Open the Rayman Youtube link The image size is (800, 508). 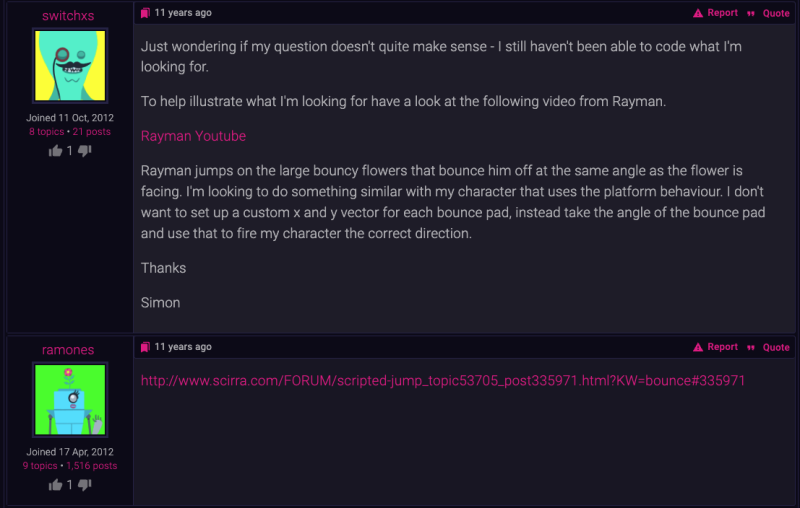point(193,136)
